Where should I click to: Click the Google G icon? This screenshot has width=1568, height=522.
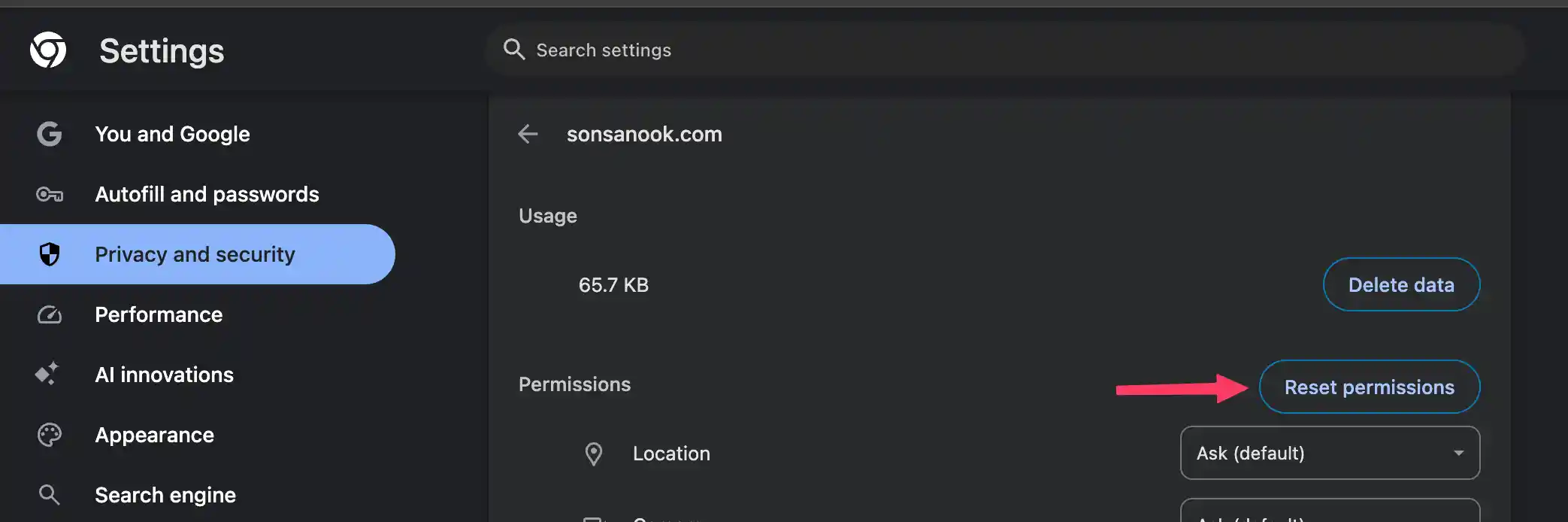(50, 134)
